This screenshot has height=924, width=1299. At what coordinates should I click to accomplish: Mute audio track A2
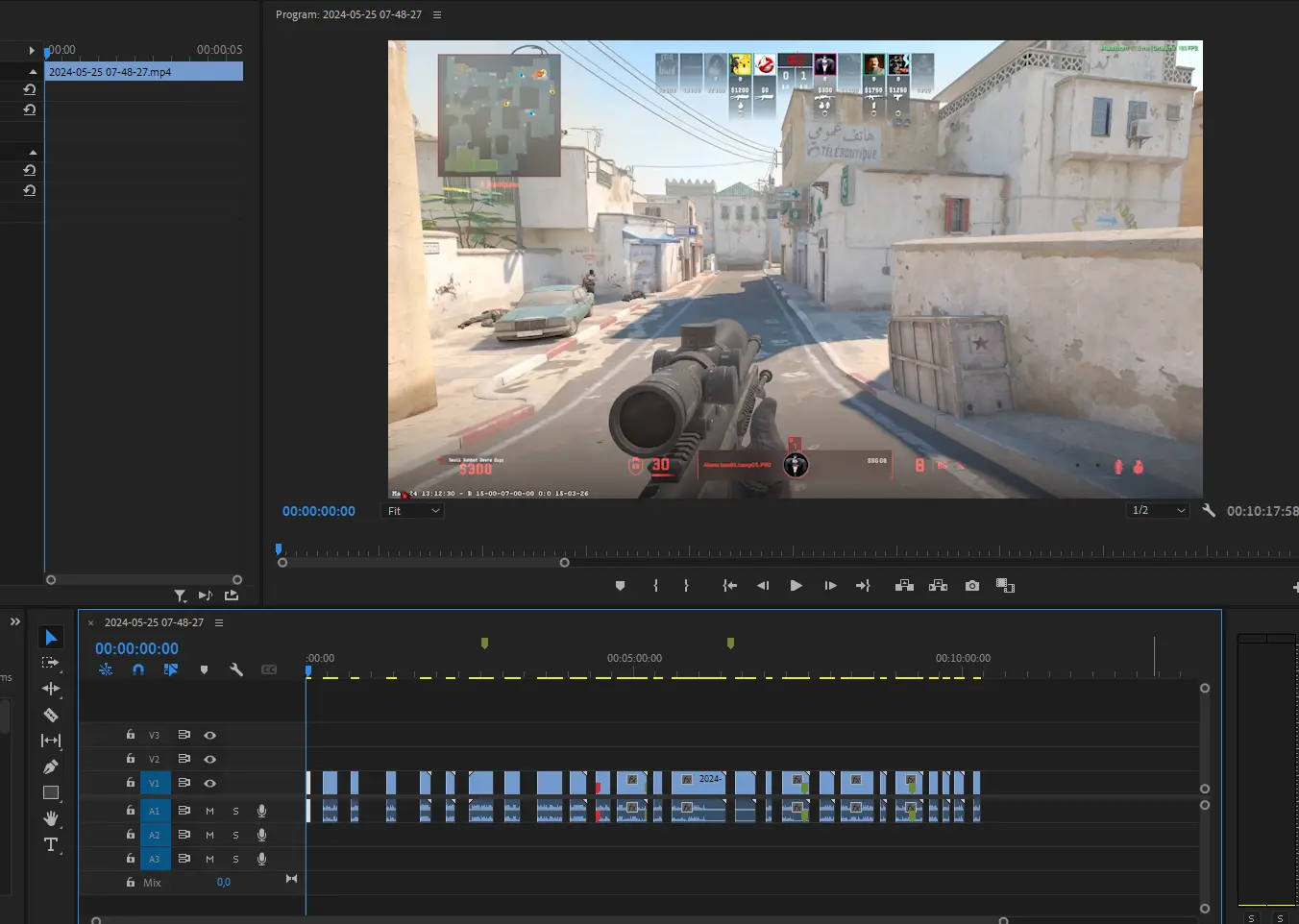click(x=209, y=835)
